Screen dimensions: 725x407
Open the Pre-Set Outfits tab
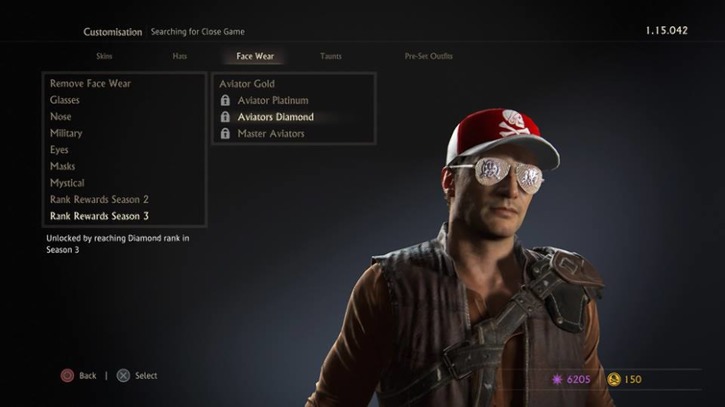[x=429, y=56]
